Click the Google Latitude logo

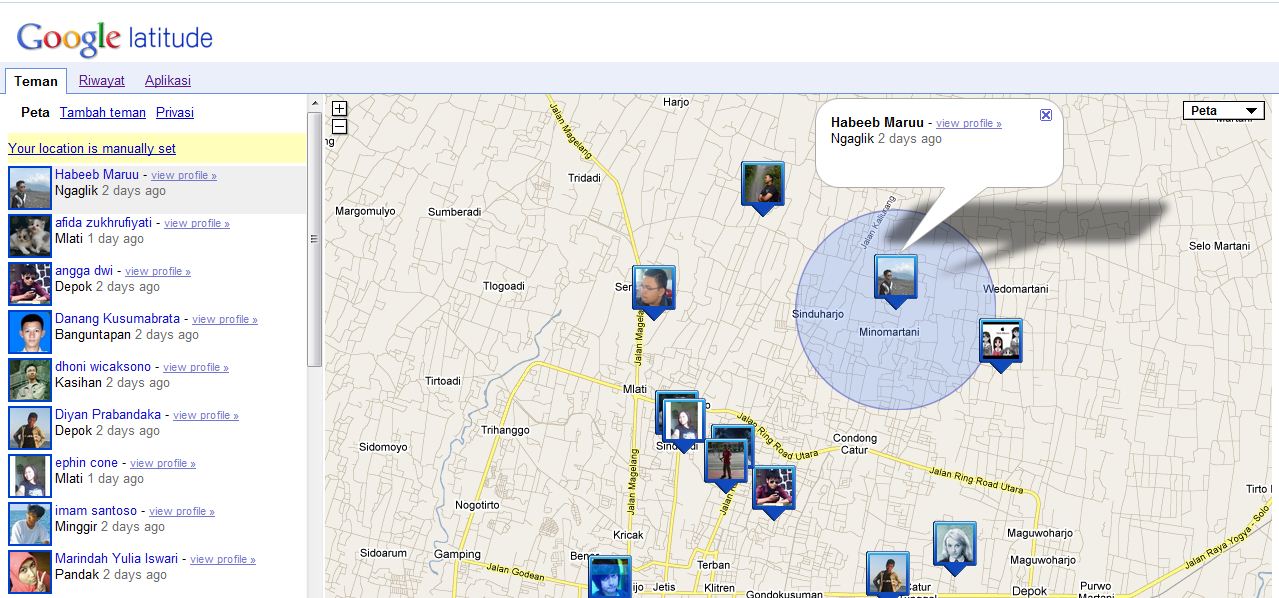pyautogui.click(x=115, y=37)
